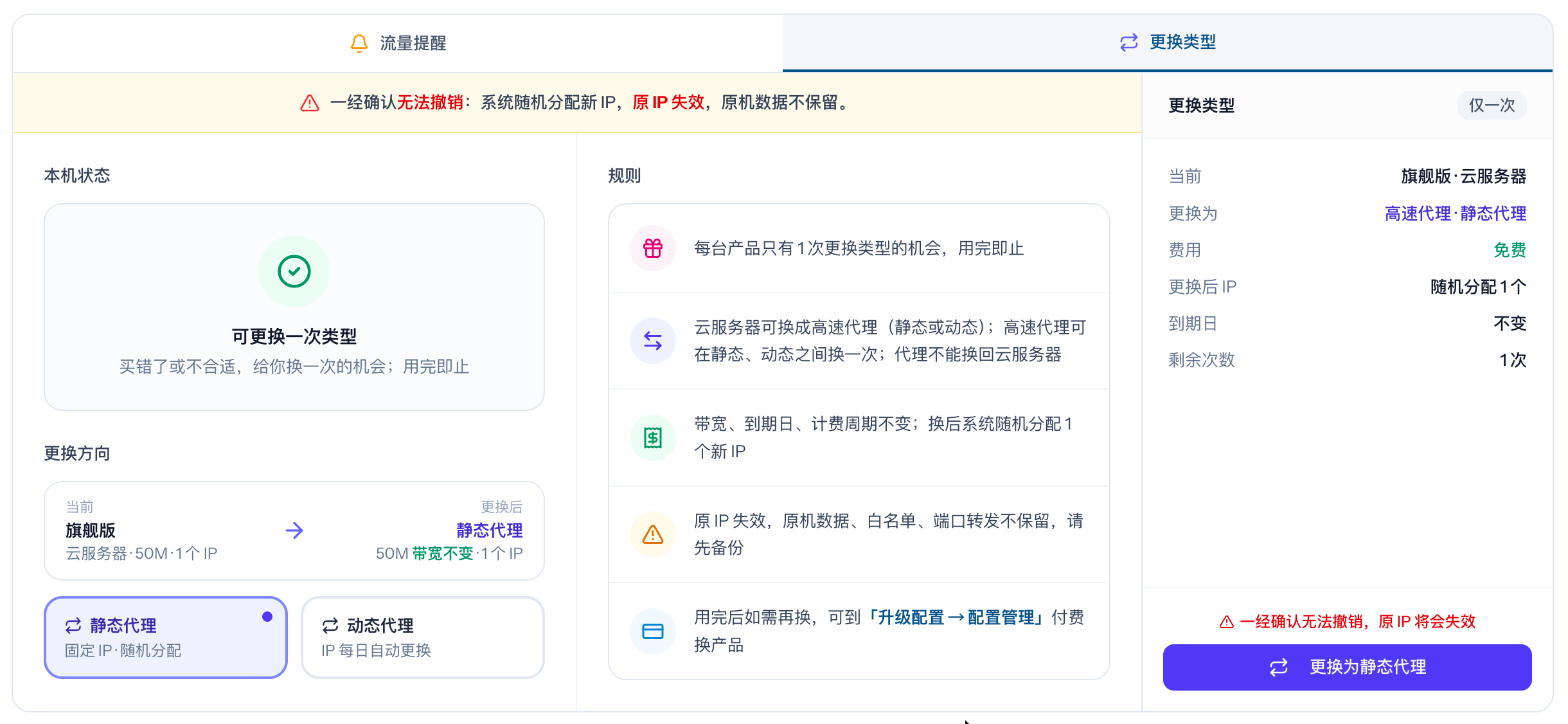Switch to the 流量提醒 tab
Screen dimensions: 1568x724
pos(398,43)
